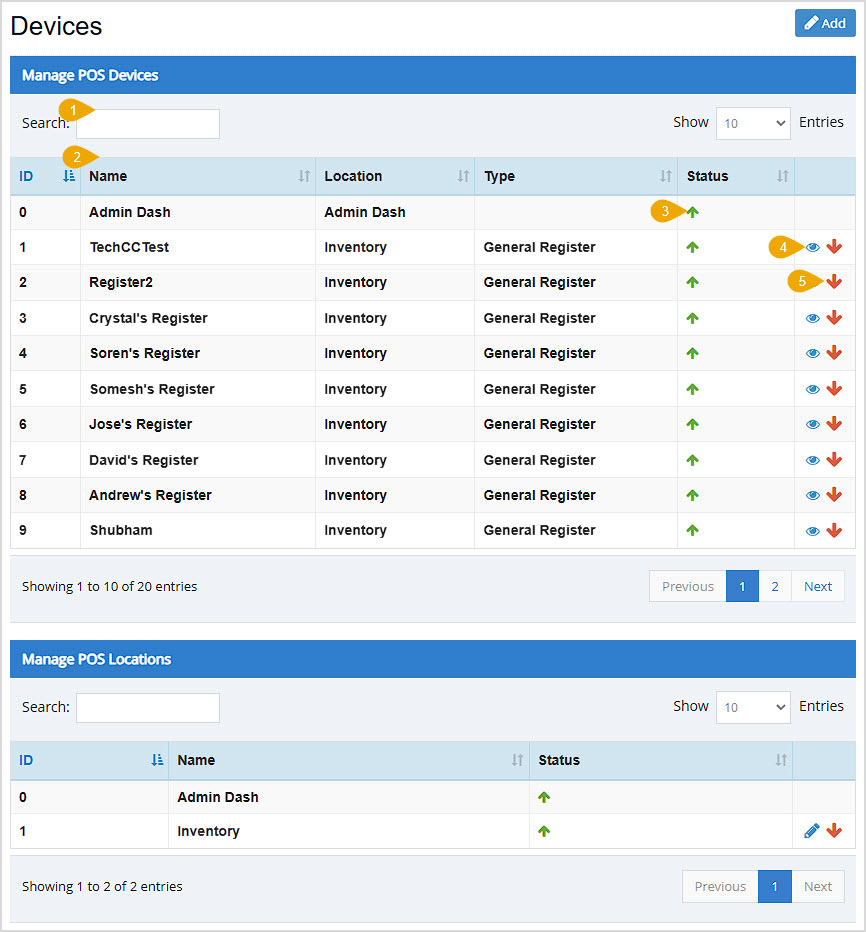Viewport: 866px width, 932px height.
Task: Click the green up arrow for Inventory location
Action: (545, 830)
